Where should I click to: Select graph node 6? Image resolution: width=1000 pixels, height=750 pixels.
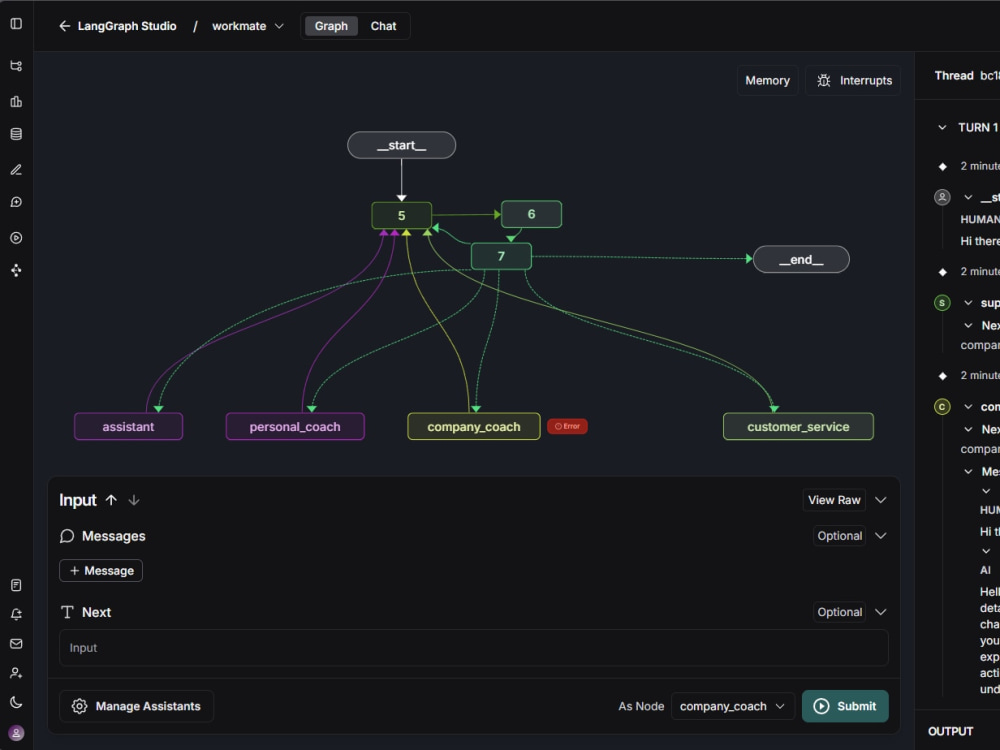pos(531,214)
